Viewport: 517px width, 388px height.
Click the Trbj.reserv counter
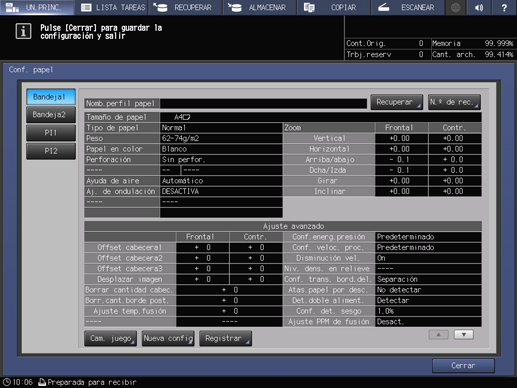pos(386,54)
